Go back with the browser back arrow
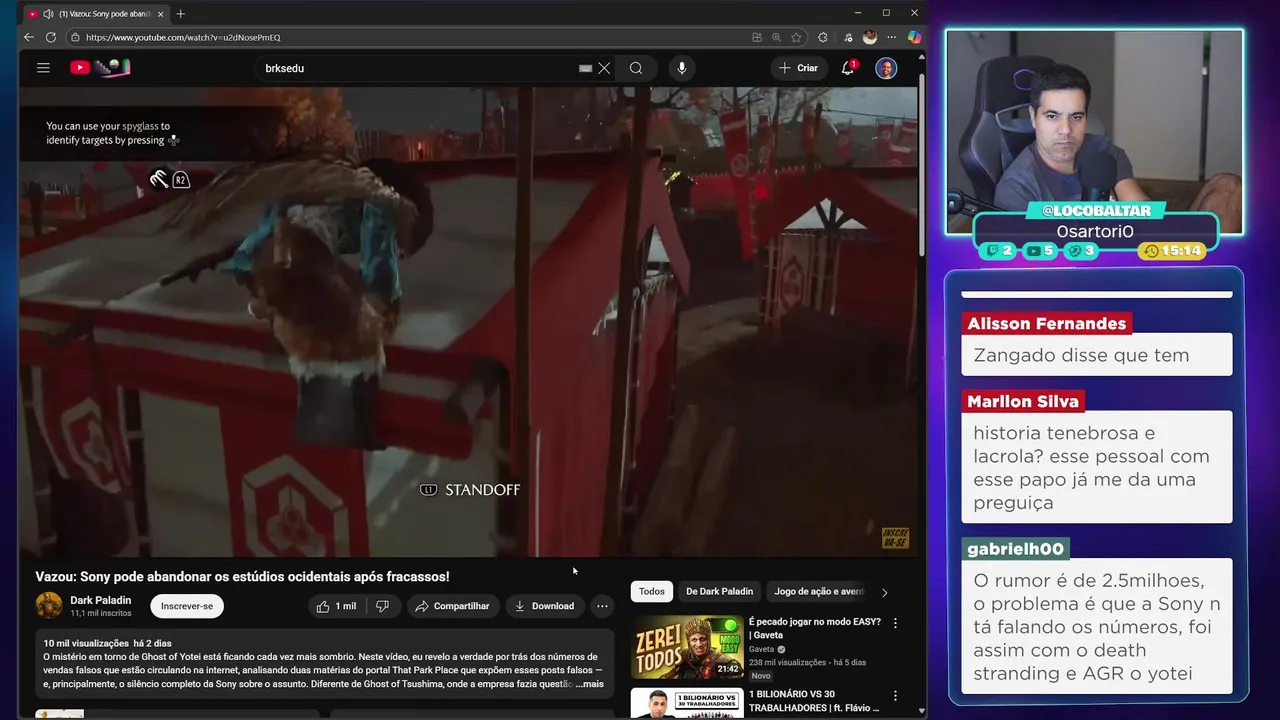The width and height of the screenshot is (1280, 720). coord(28,37)
